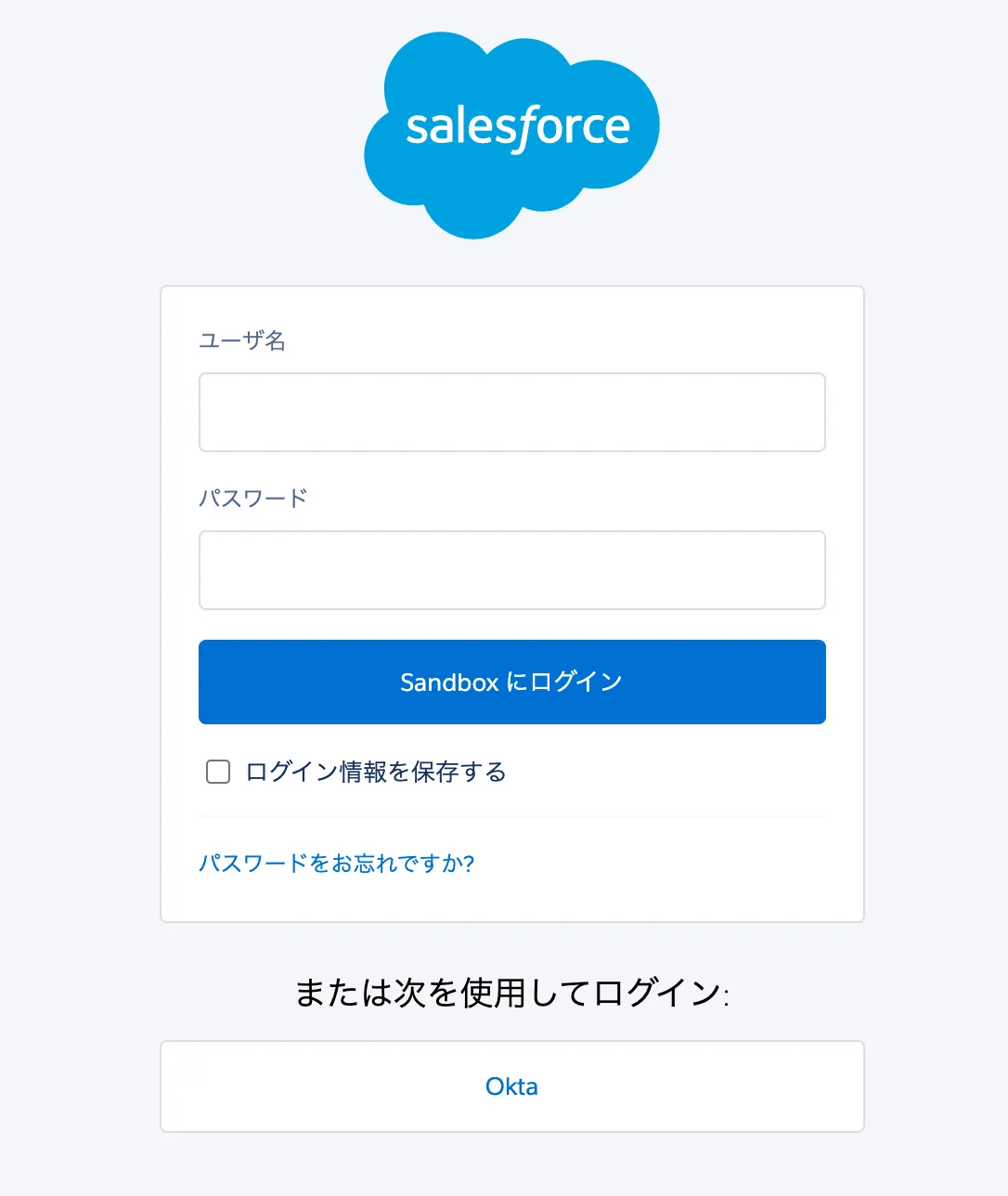Focus the ユーザ名 username input field

click(x=511, y=412)
